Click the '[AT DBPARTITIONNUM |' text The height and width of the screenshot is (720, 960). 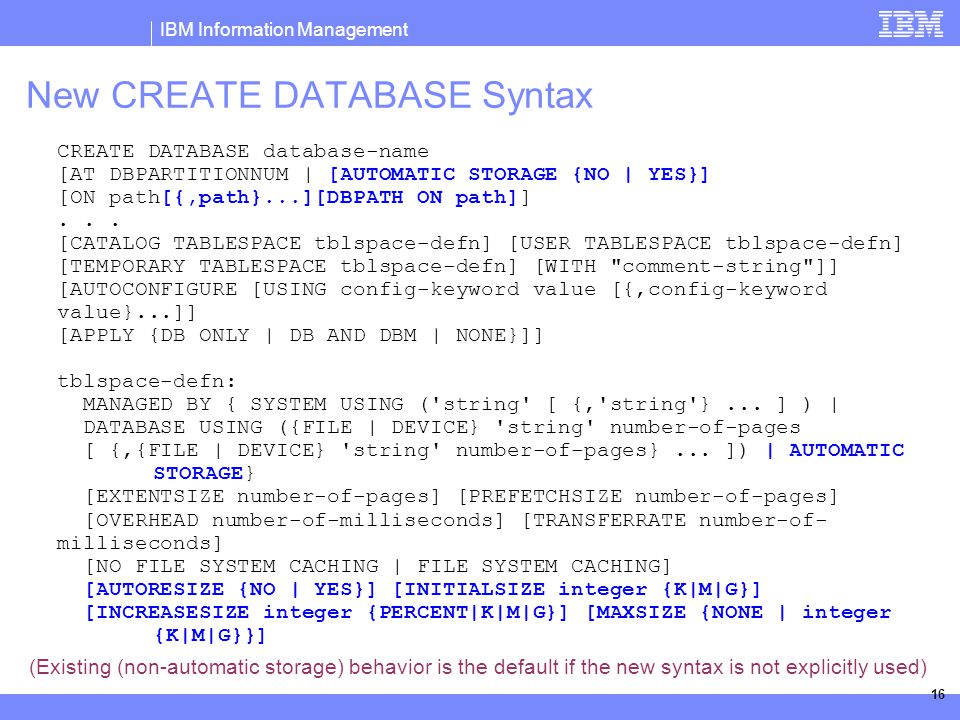tap(186, 174)
